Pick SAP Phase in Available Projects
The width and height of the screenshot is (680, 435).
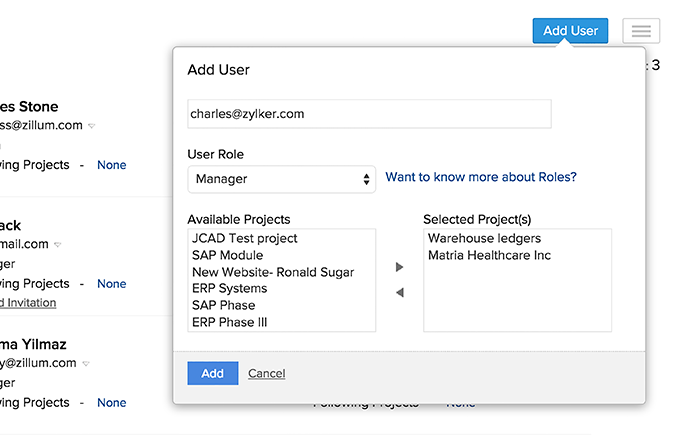pyautogui.click(x=224, y=305)
